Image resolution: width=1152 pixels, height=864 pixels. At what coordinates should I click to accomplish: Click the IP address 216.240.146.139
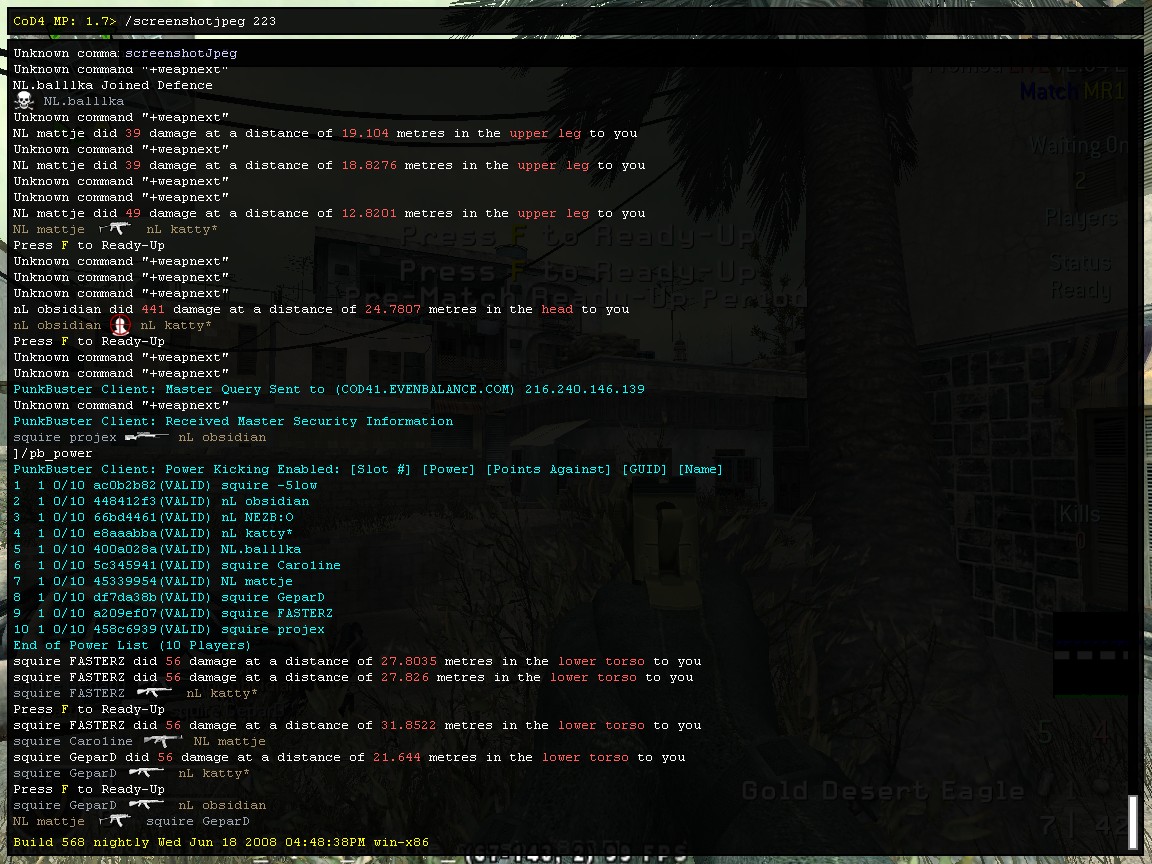(x=585, y=389)
